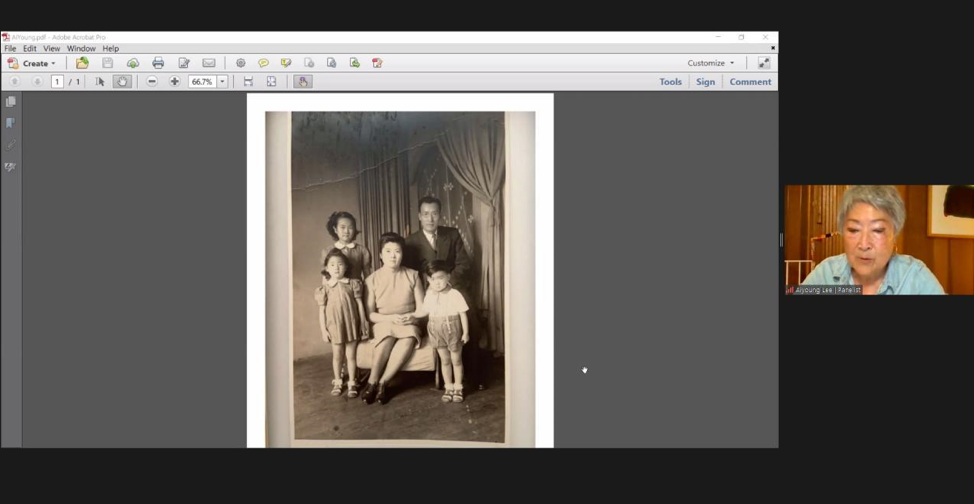Click the Attachments paperclip sidebar icon
This screenshot has width=974, height=504.
click(11, 145)
